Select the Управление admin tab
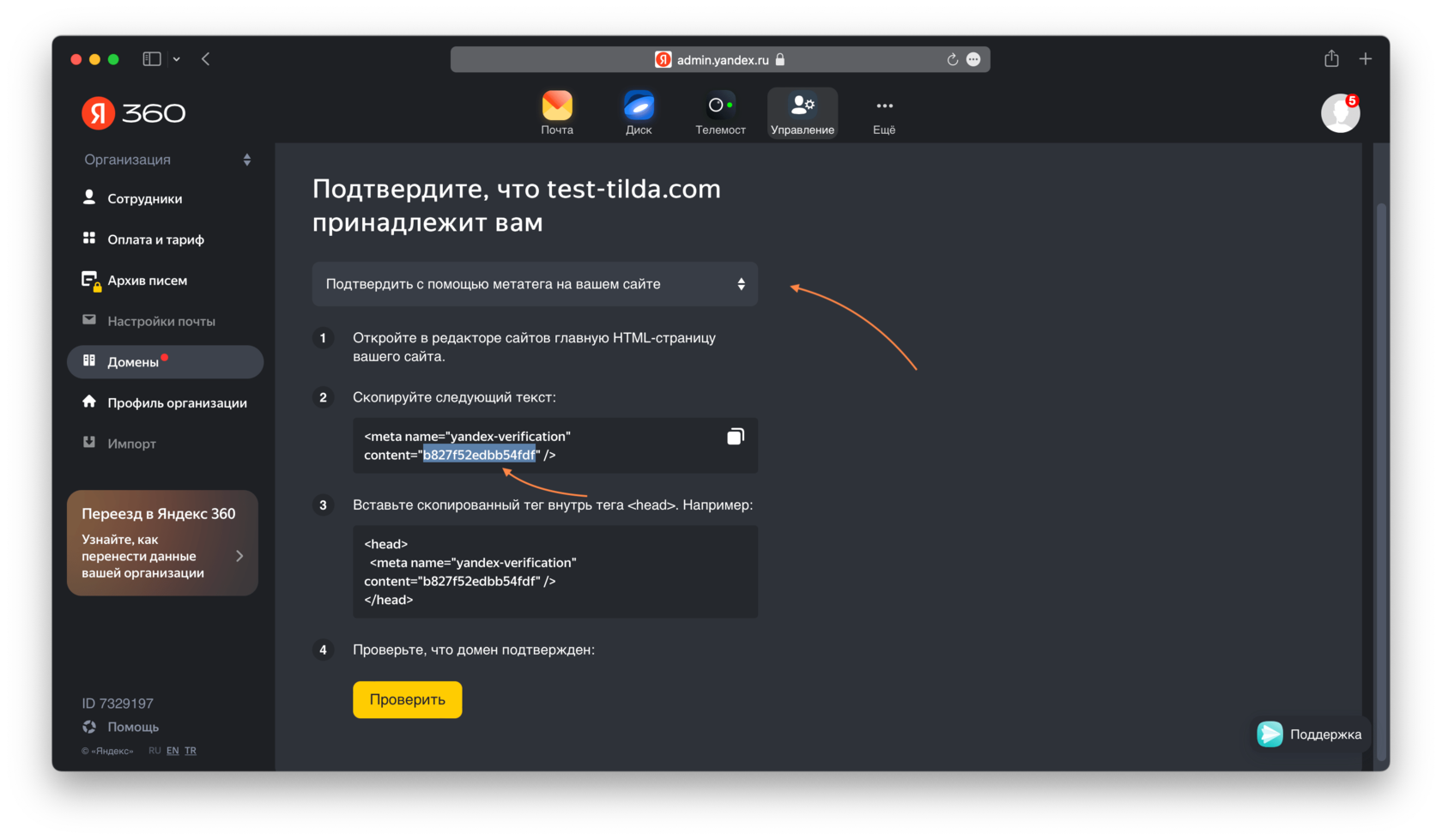 click(803, 112)
